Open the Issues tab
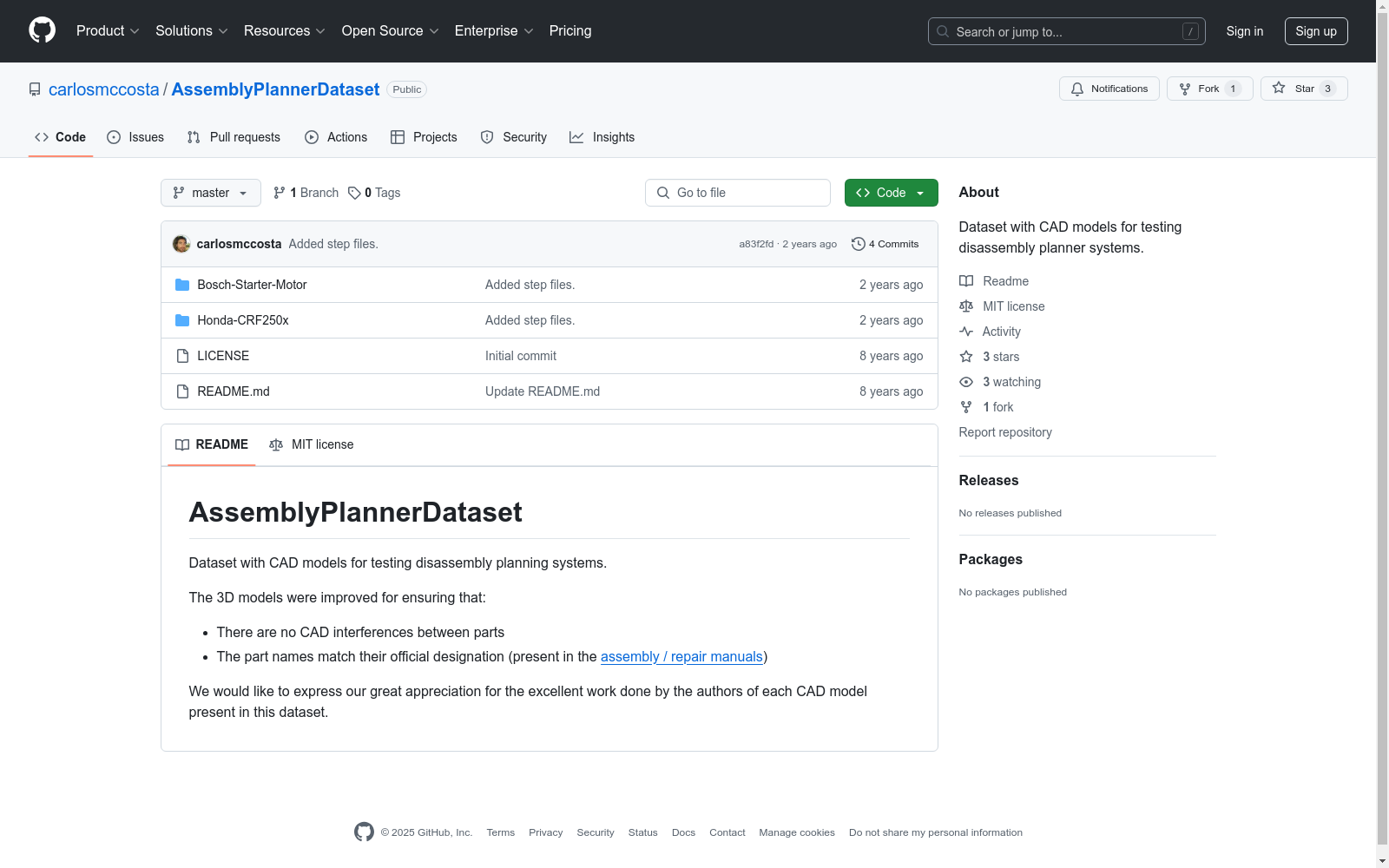This screenshot has height=868, width=1389. click(135, 137)
